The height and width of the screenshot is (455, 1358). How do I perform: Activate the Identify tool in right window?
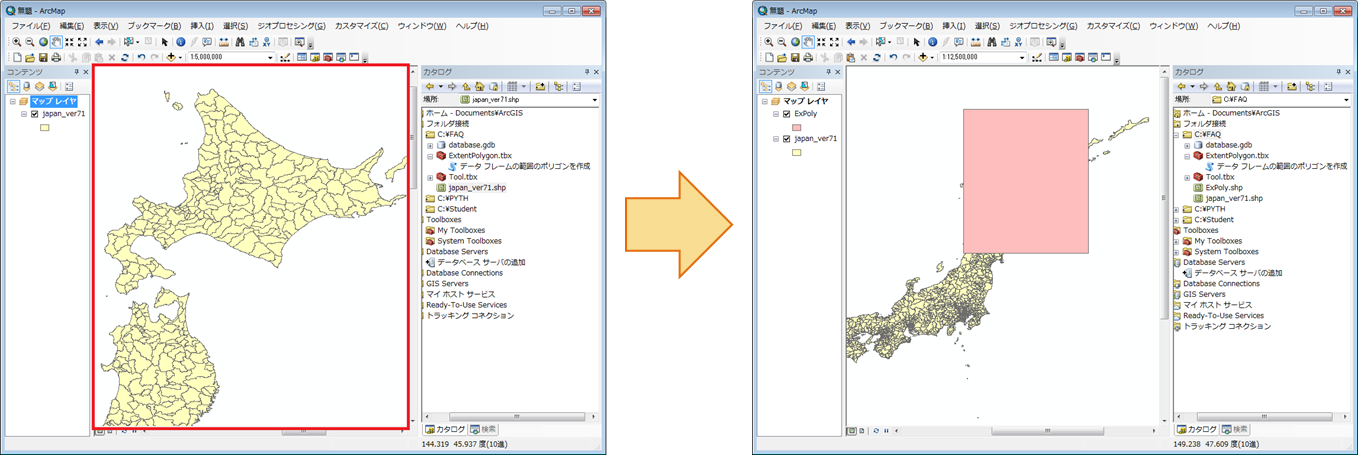point(931,42)
